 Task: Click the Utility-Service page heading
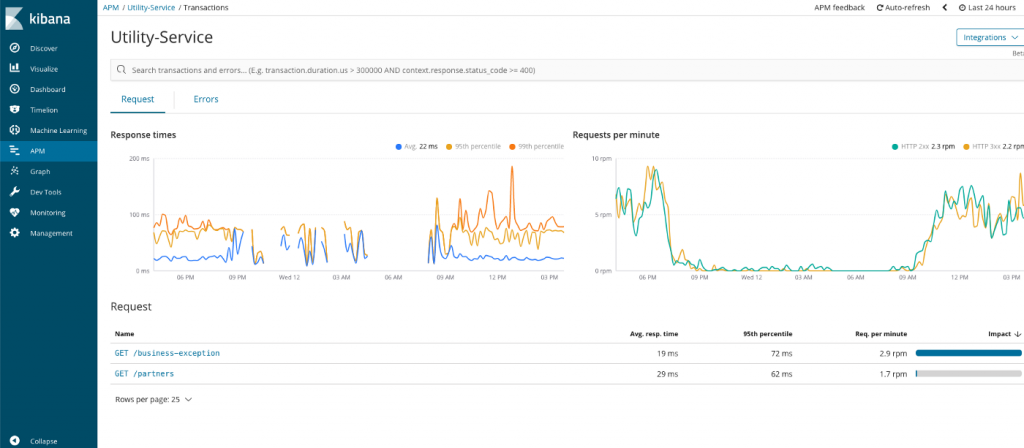(162, 37)
